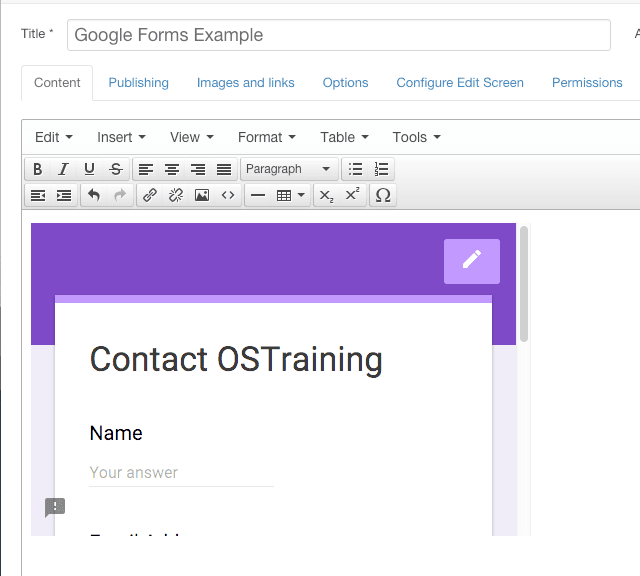
Task: Open table dropdown arrow
Action: 301,196
